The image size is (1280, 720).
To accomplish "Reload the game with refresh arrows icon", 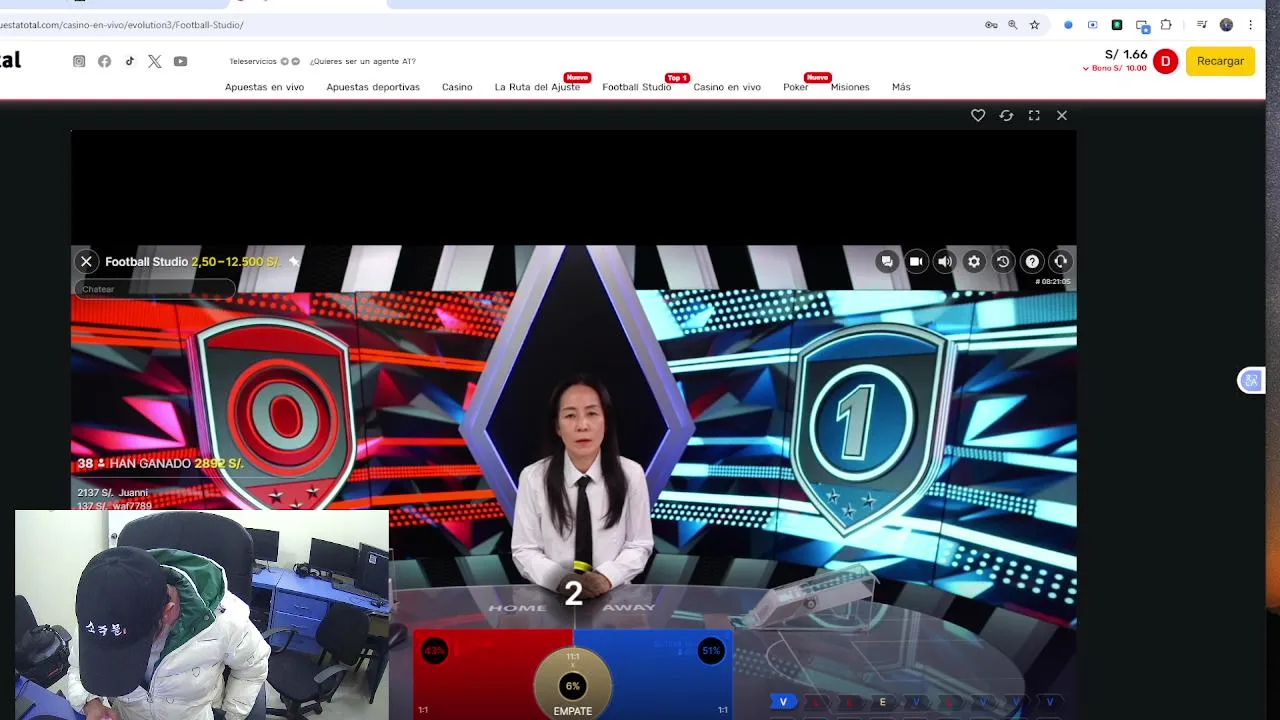I will tap(1006, 115).
